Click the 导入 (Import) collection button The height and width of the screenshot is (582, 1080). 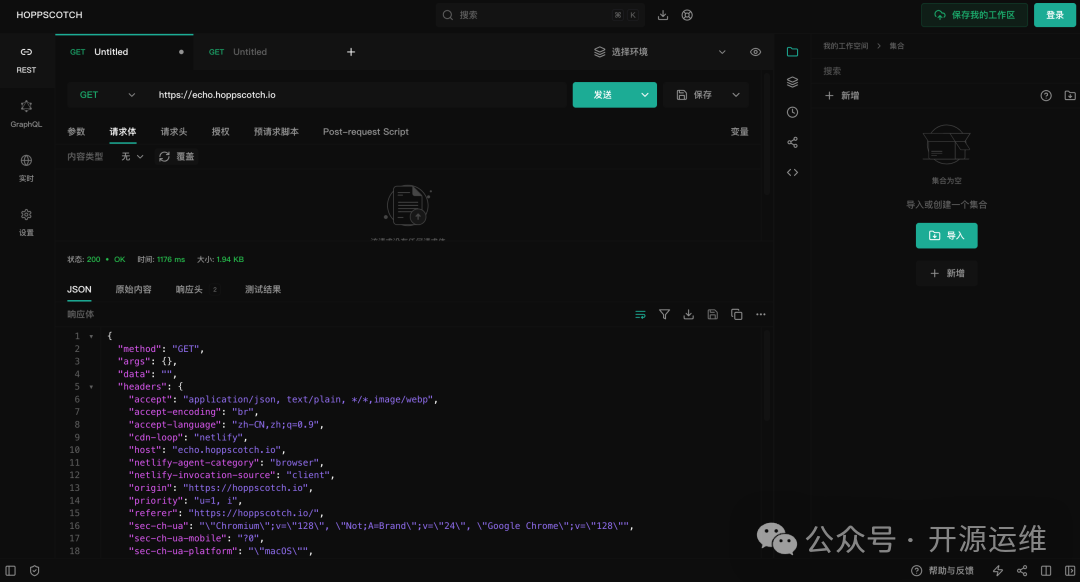point(946,236)
